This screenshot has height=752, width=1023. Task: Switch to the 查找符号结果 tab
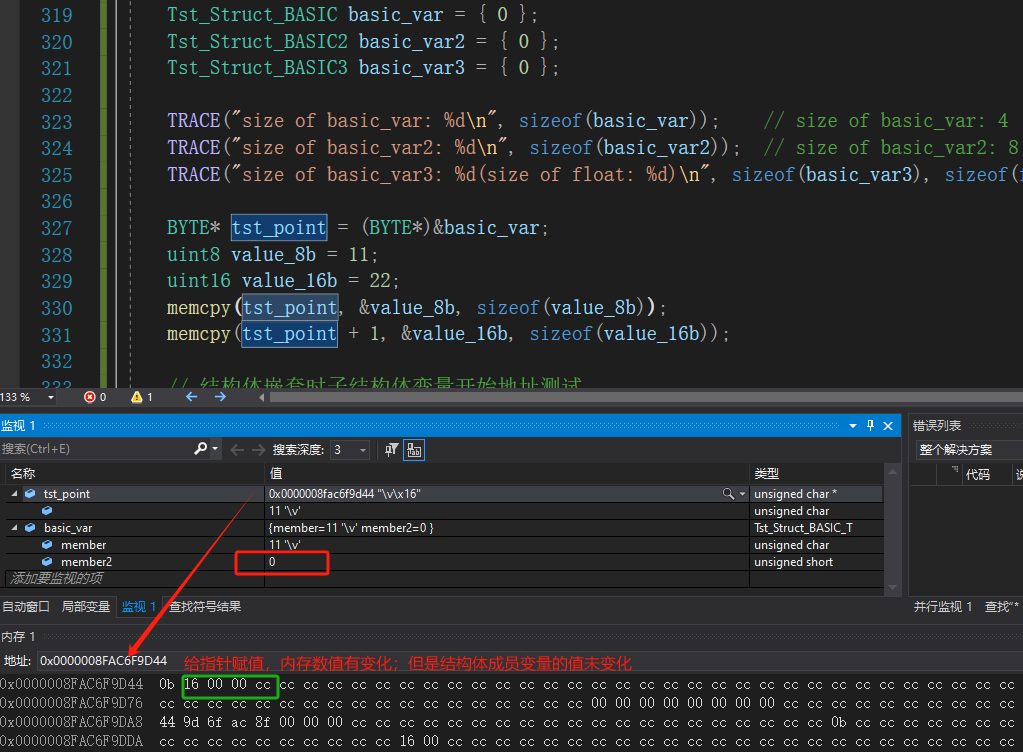[x=205, y=607]
